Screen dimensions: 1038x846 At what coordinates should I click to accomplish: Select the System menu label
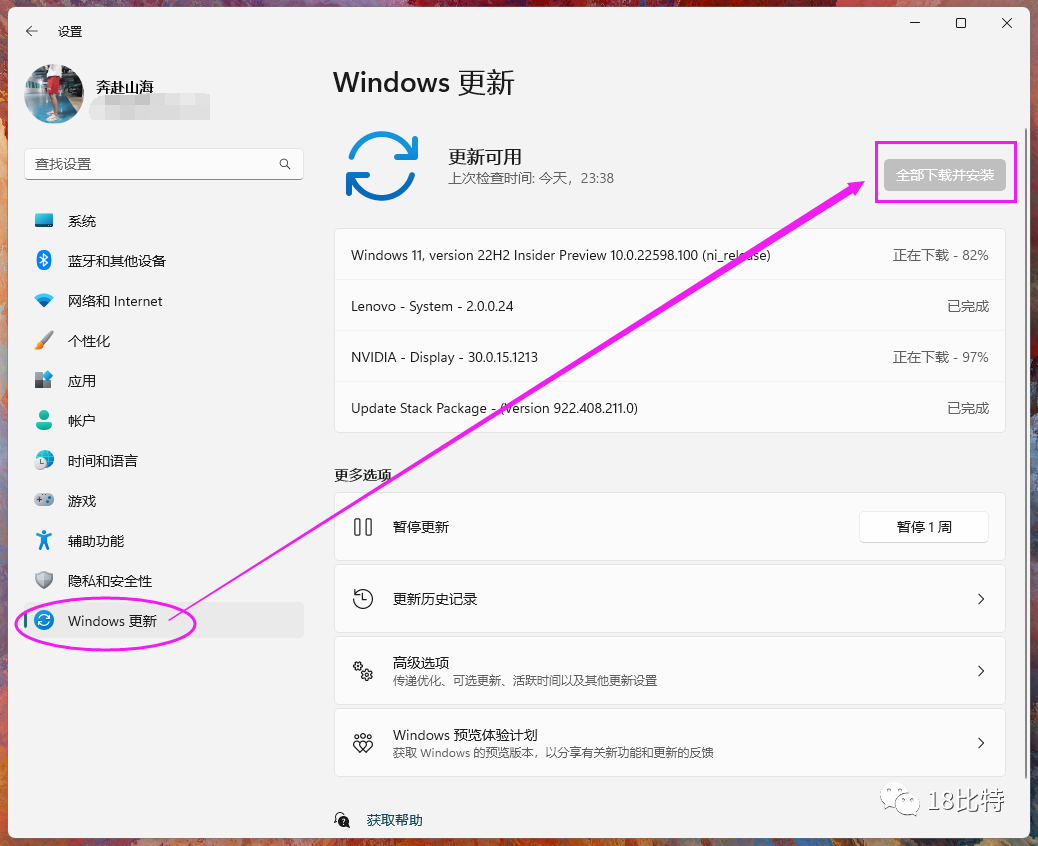pyautogui.click(x=82, y=221)
